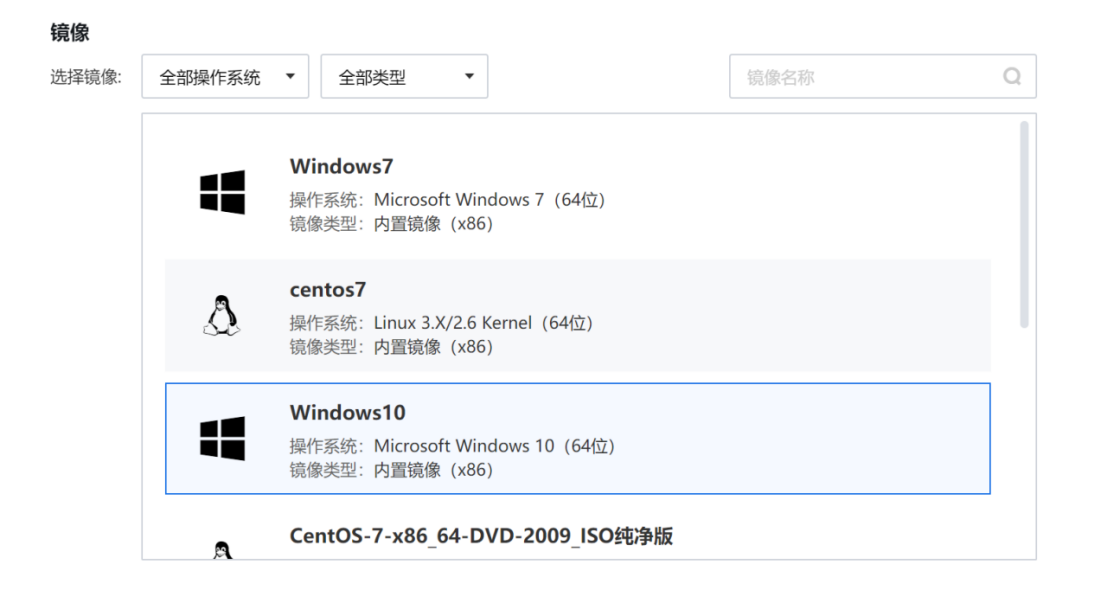The width and height of the screenshot is (1108, 604).
Task: Open the 全部类型 dropdown
Action: pos(404,76)
